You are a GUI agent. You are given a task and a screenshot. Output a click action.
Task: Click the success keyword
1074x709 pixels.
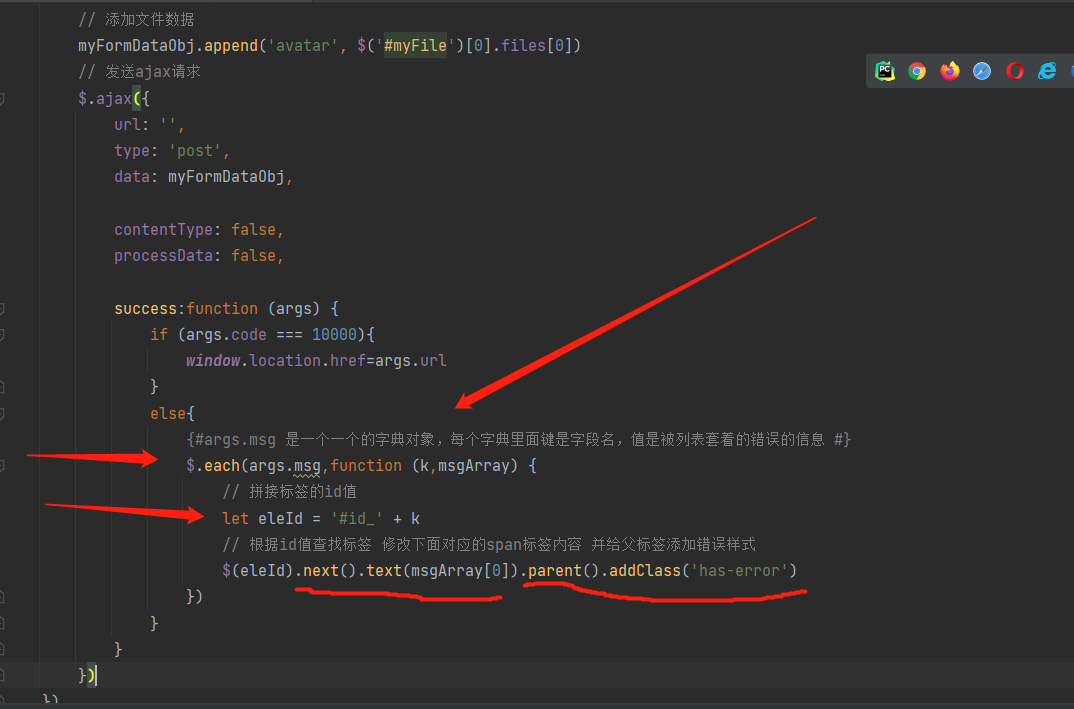145,308
